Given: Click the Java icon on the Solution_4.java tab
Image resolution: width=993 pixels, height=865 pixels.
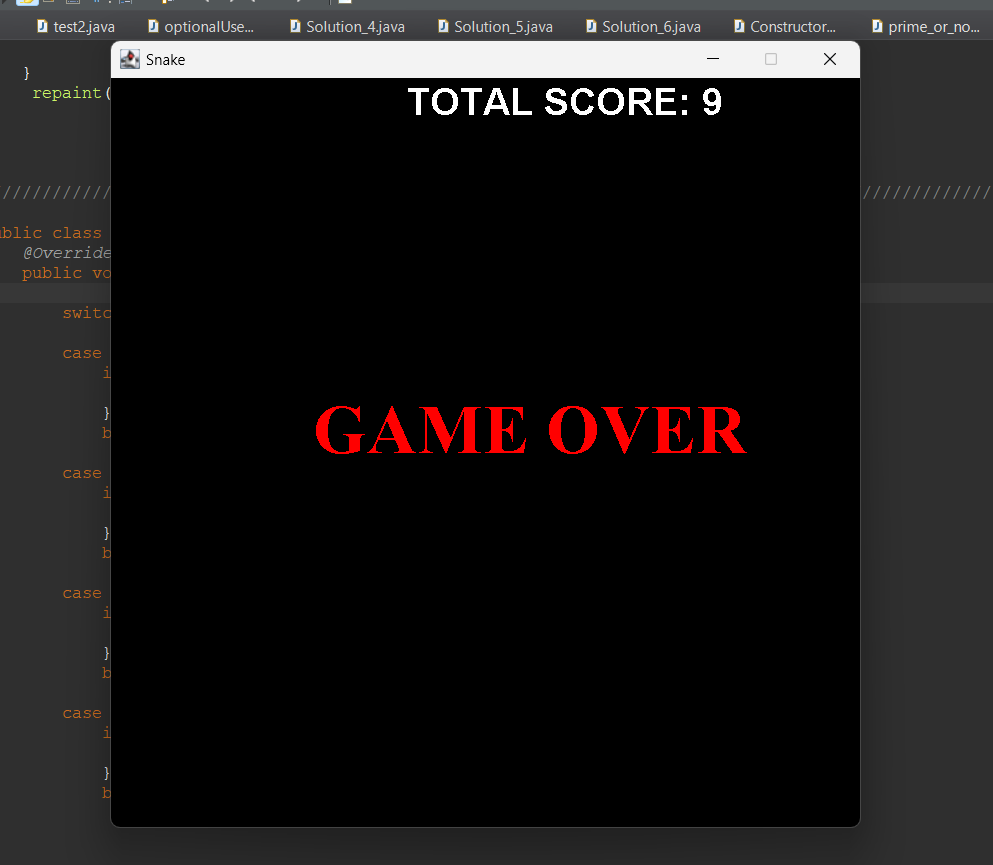Looking at the screenshot, I should coord(296,27).
